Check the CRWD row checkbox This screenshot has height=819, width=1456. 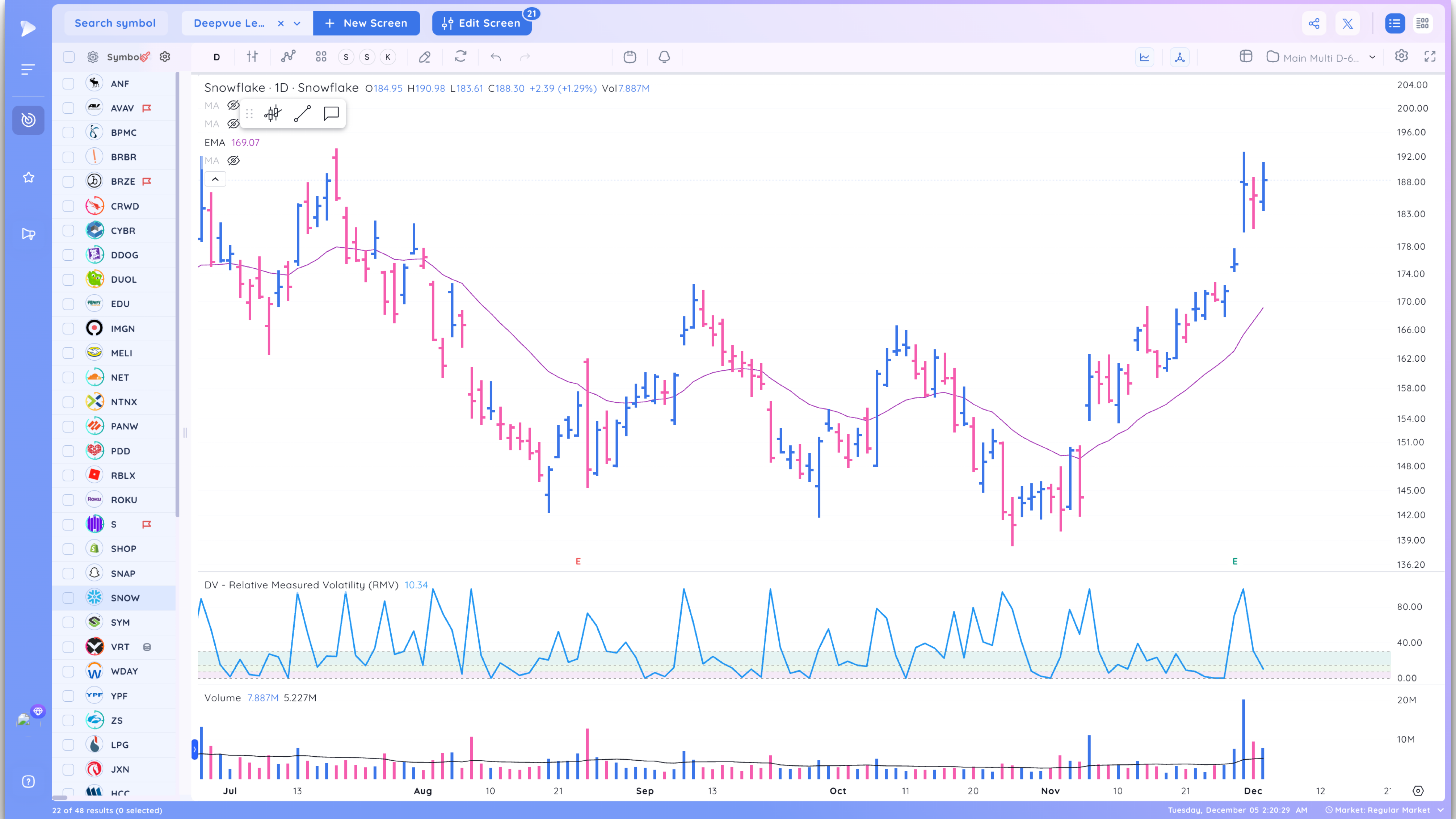(x=68, y=206)
